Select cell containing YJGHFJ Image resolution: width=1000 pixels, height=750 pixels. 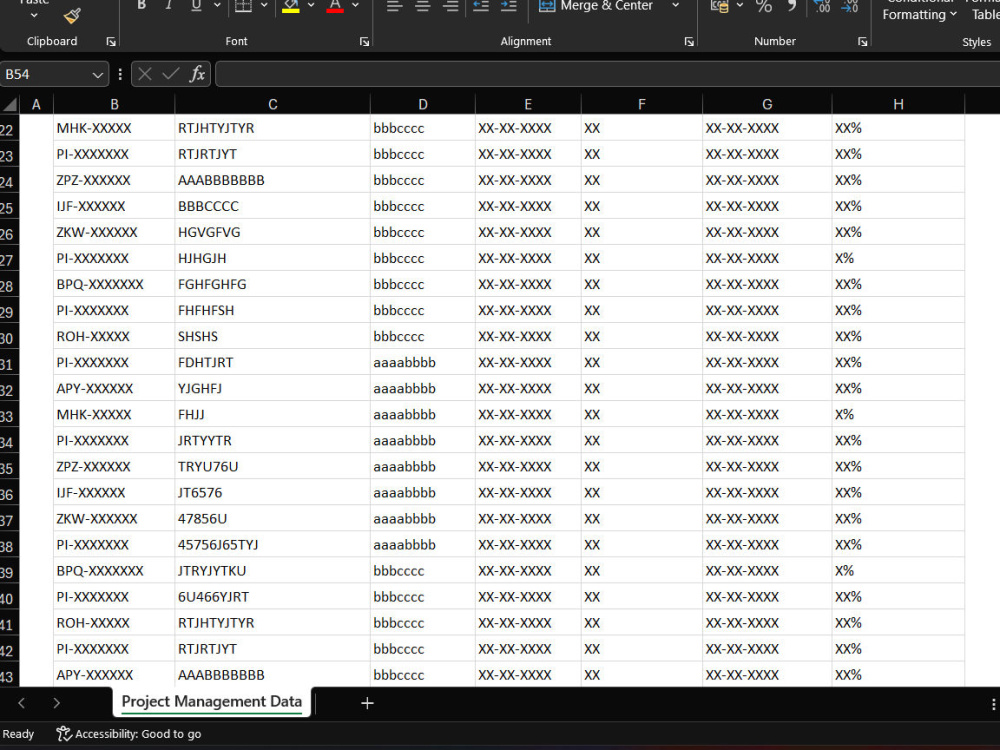[272, 388]
